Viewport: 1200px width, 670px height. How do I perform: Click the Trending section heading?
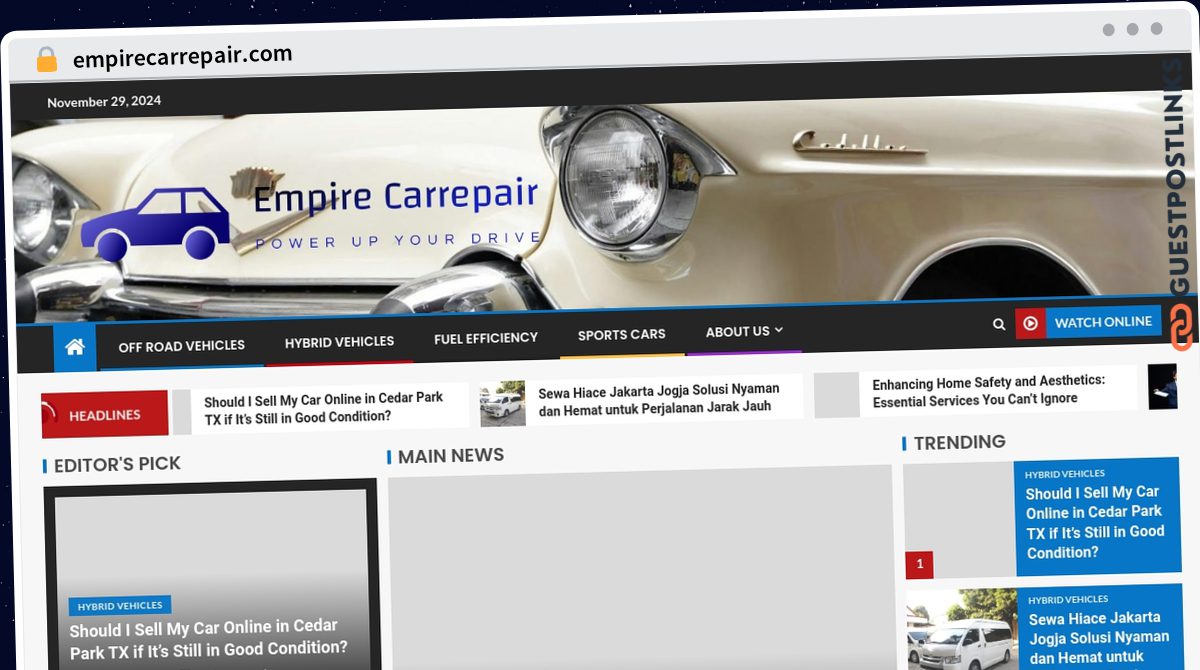click(x=960, y=442)
